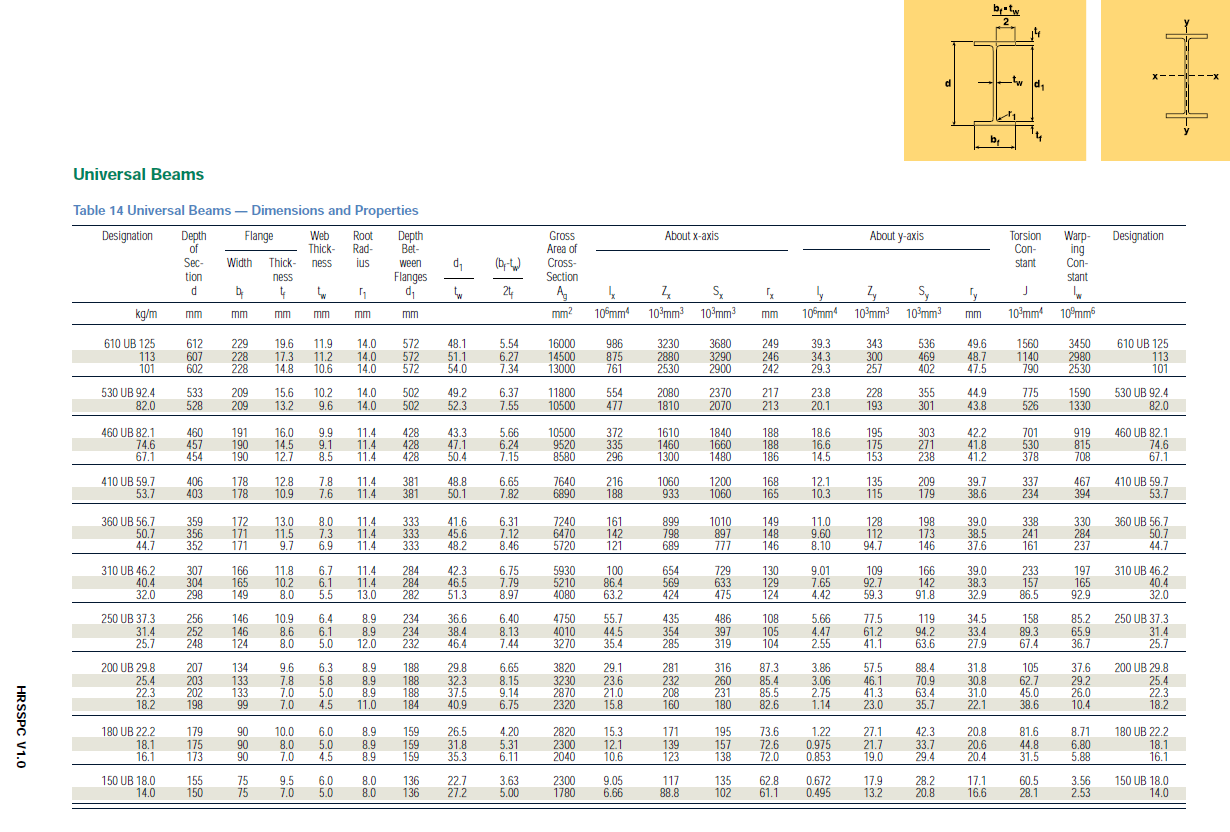Click the "kg/m" unit label

(x=145, y=314)
